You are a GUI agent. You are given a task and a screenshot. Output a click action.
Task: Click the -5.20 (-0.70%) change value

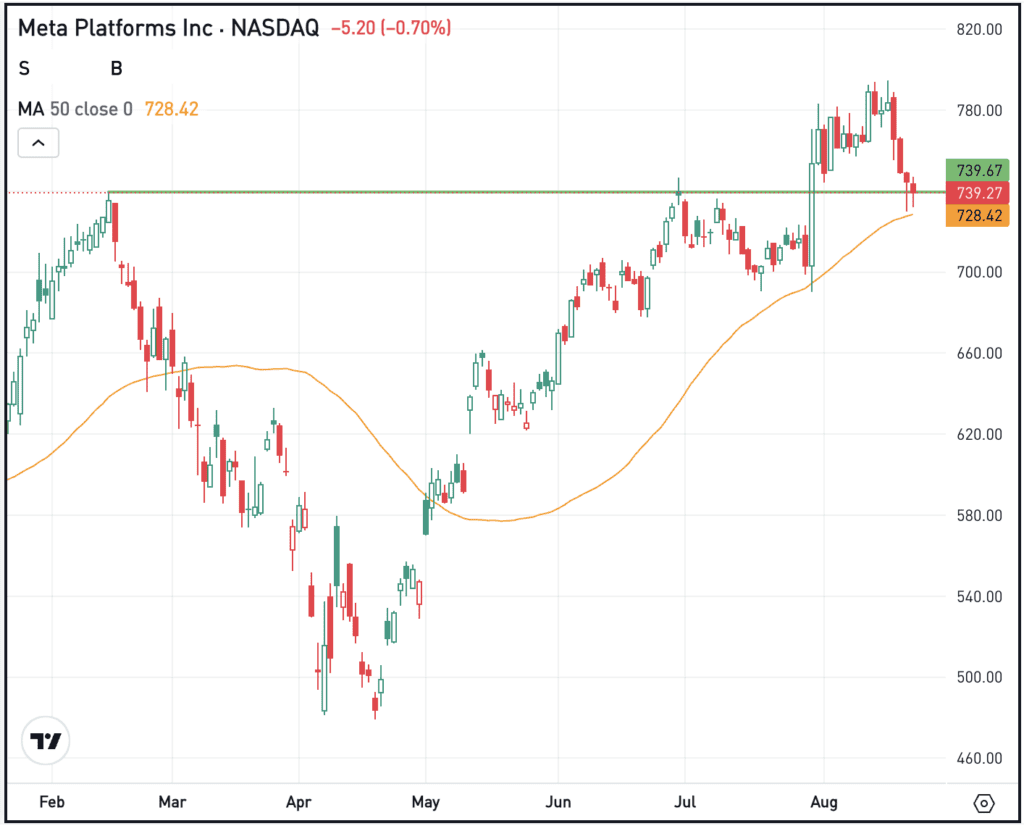[x=391, y=28]
